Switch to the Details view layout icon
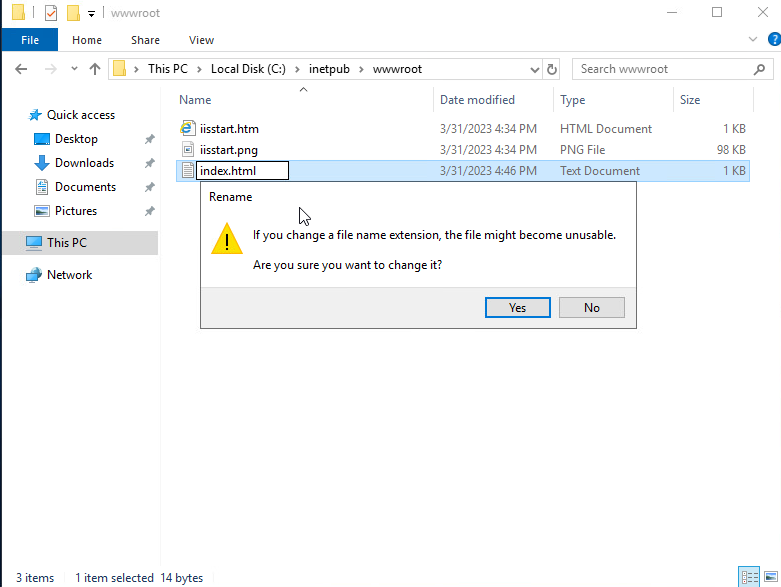This screenshot has height=587, width=781. click(x=749, y=577)
